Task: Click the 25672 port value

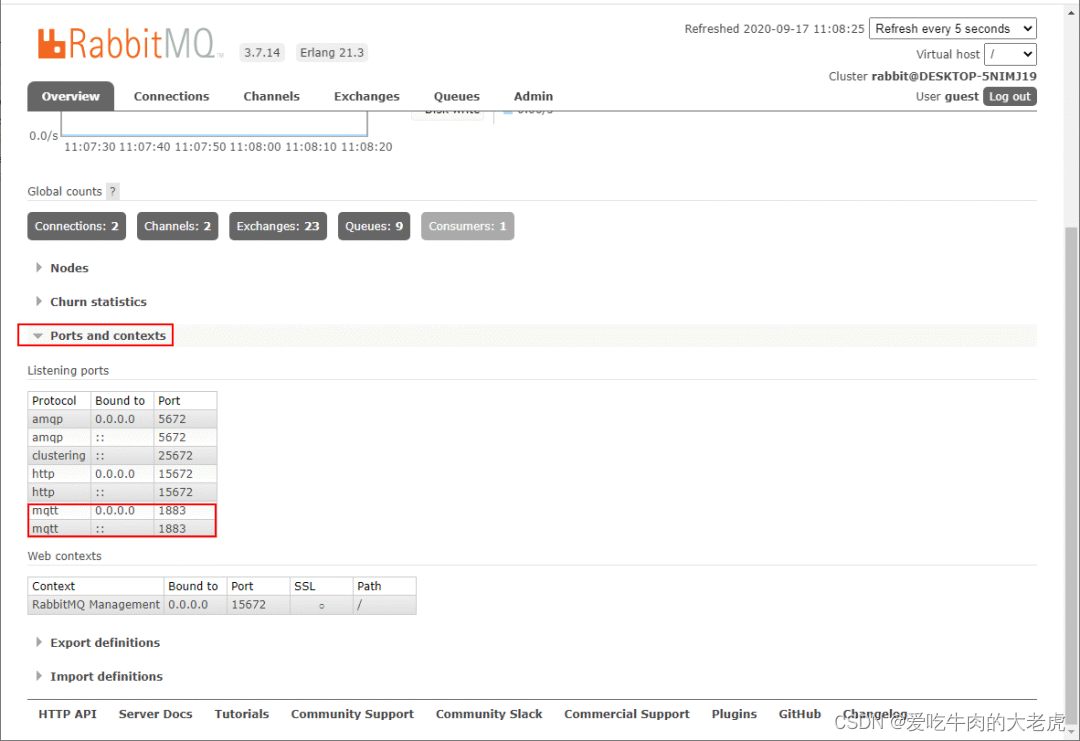Action: [176, 455]
